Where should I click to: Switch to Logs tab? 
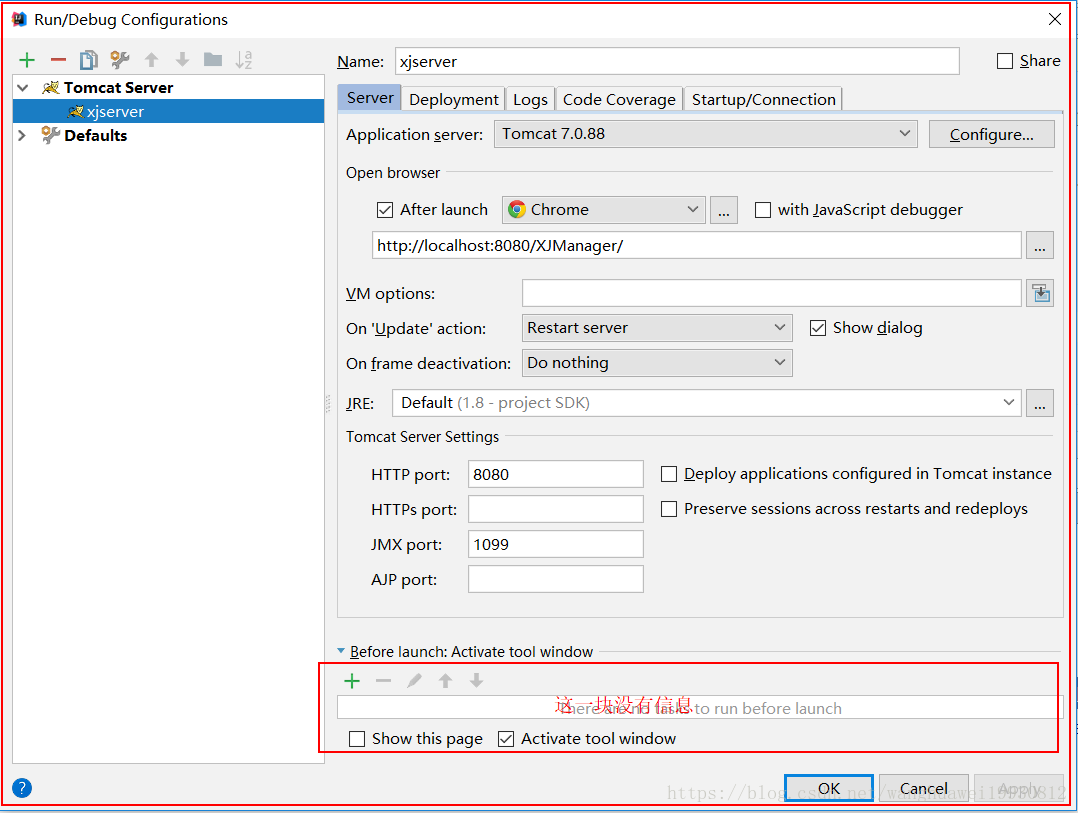coord(531,100)
